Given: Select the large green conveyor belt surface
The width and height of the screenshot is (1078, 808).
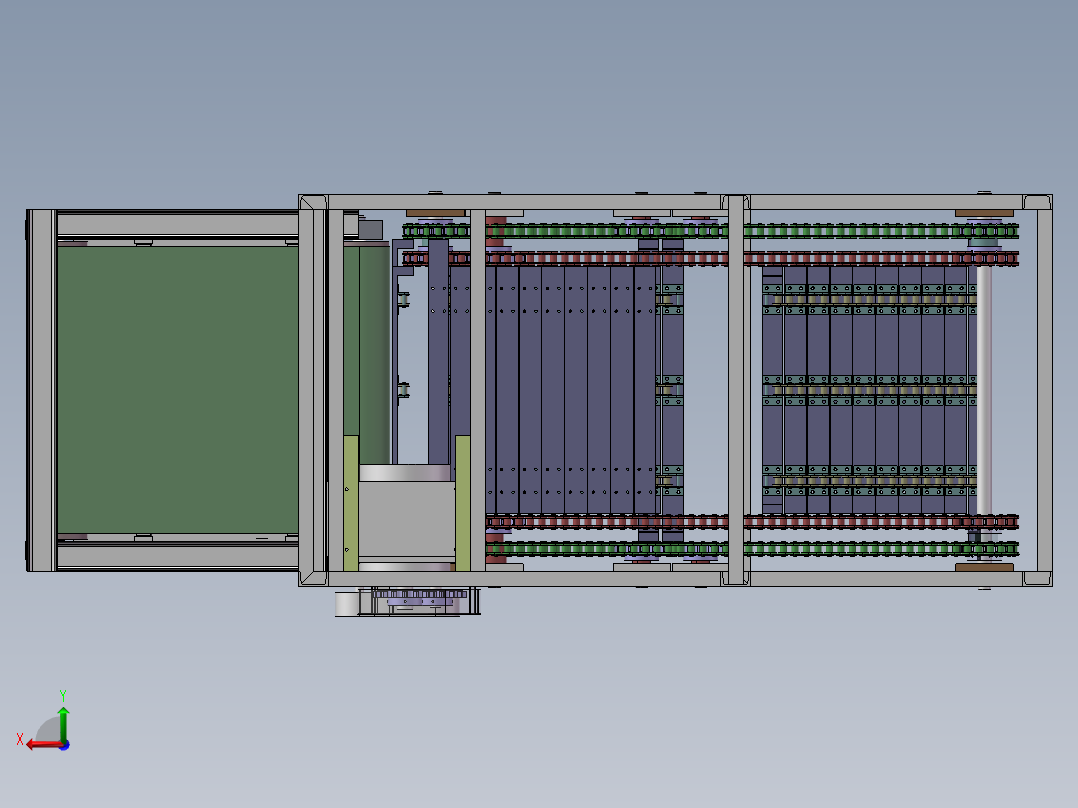Looking at the screenshot, I should click(x=177, y=390).
